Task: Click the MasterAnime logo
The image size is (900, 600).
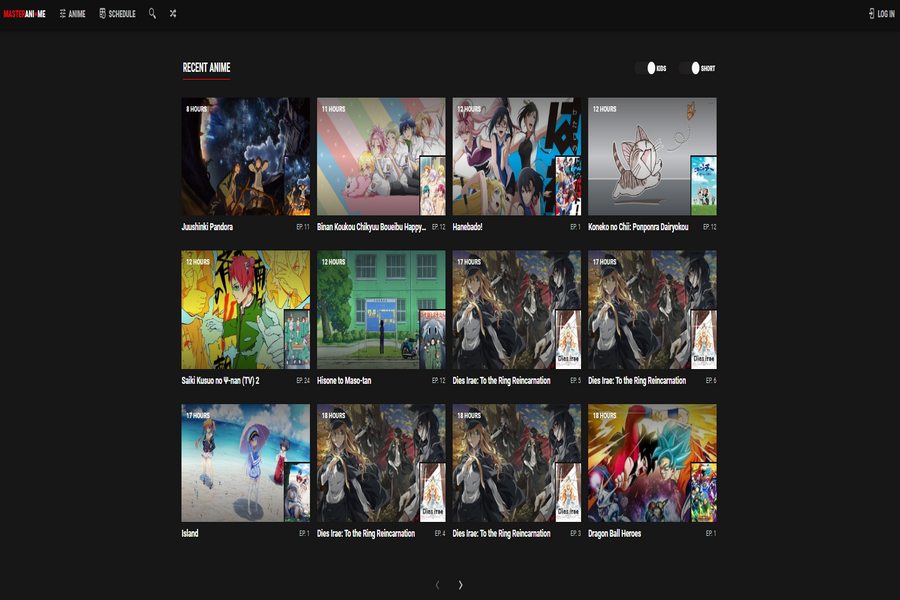Action: click(x=24, y=14)
